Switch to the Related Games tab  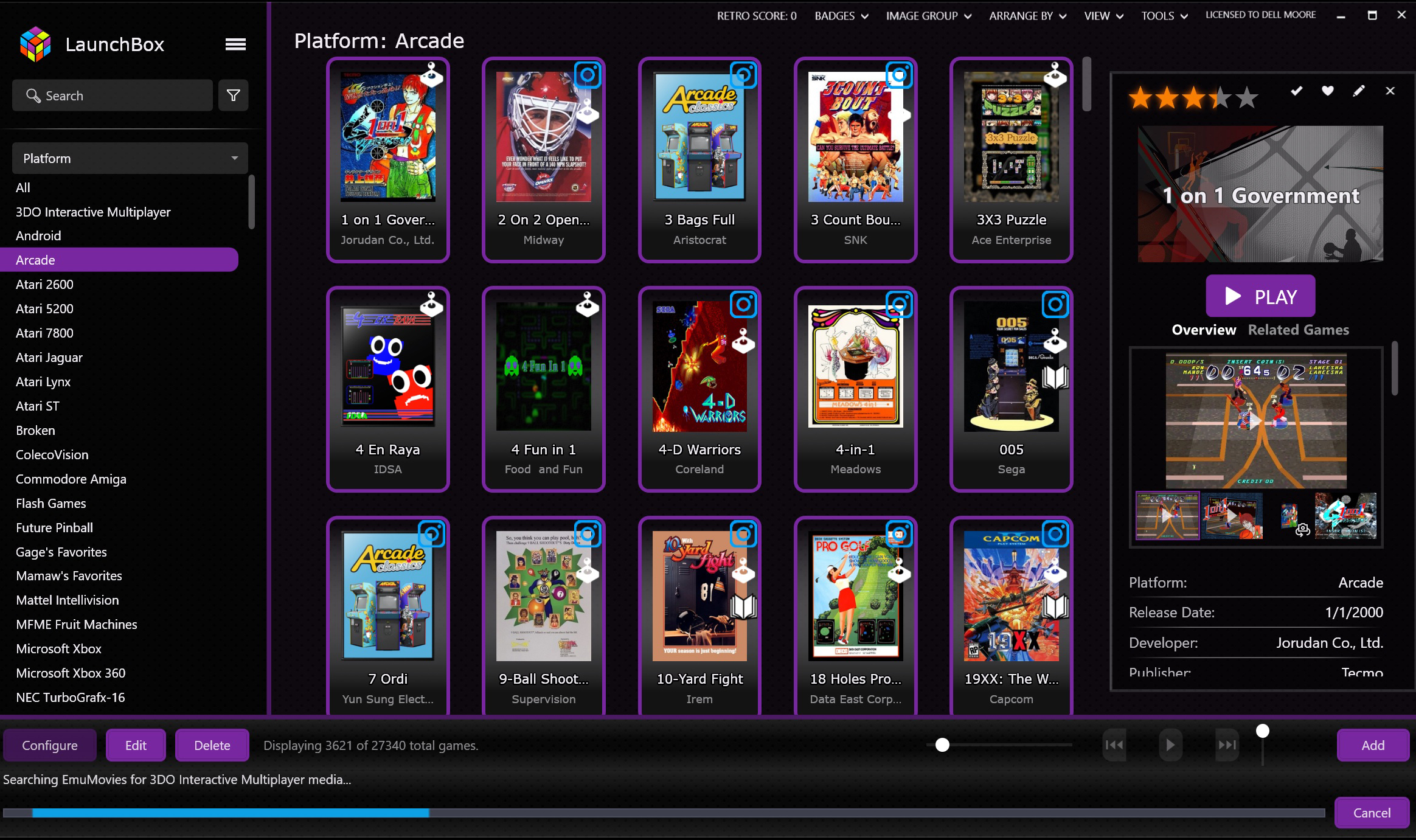[x=1299, y=330]
